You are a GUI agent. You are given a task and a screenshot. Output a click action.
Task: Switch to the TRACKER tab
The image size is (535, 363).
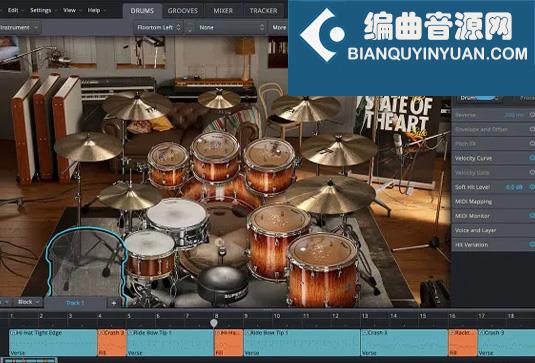pyautogui.click(x=263, y=11)
